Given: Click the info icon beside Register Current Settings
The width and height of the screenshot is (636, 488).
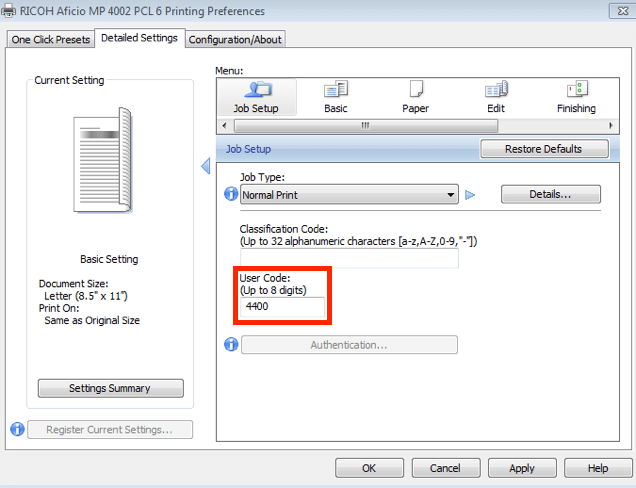Looking at the screenshot, I should pyautogui.click(x=17, y=430).
